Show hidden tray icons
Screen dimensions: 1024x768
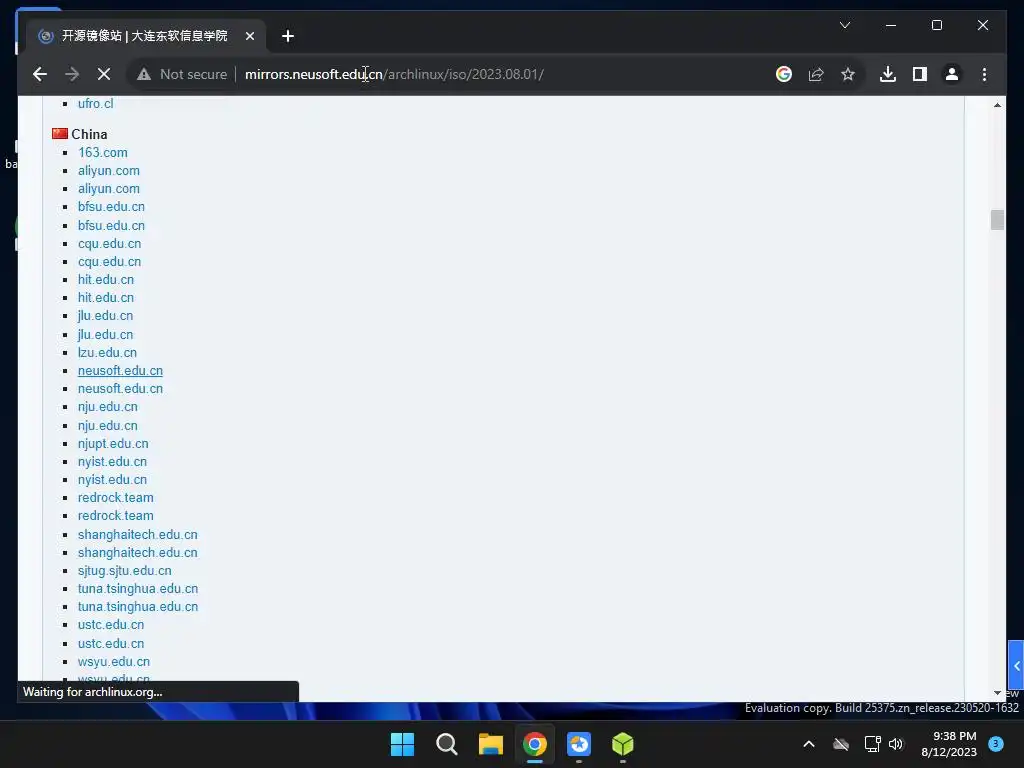coord(808,744)
